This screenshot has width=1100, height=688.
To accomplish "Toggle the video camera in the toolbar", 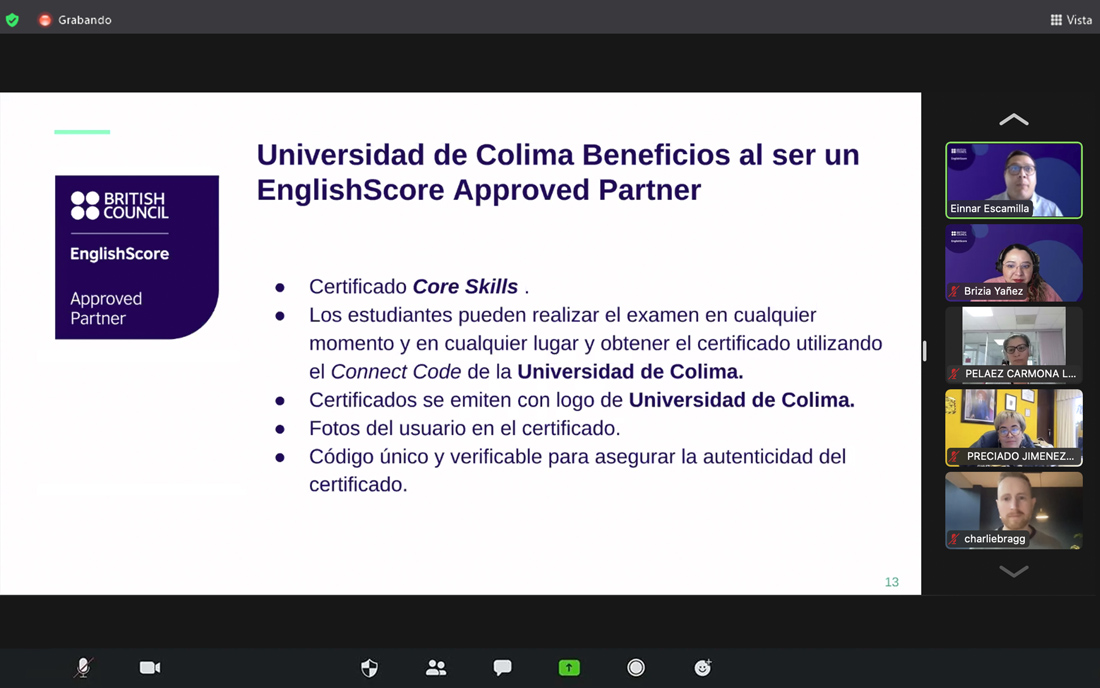I will click(x=150, y=668).
